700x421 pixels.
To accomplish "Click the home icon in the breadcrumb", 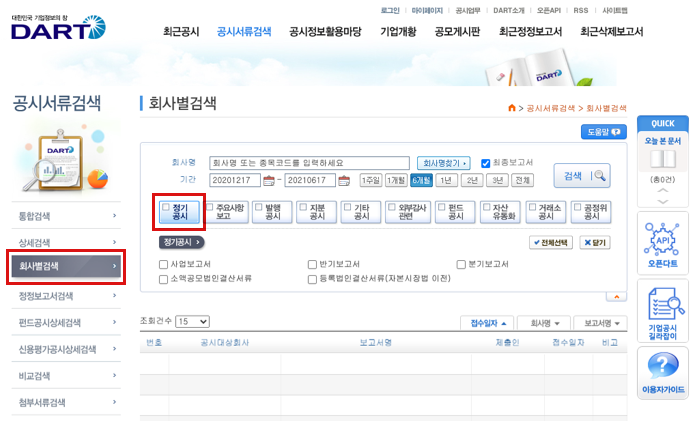I will [x=512, y=108].
